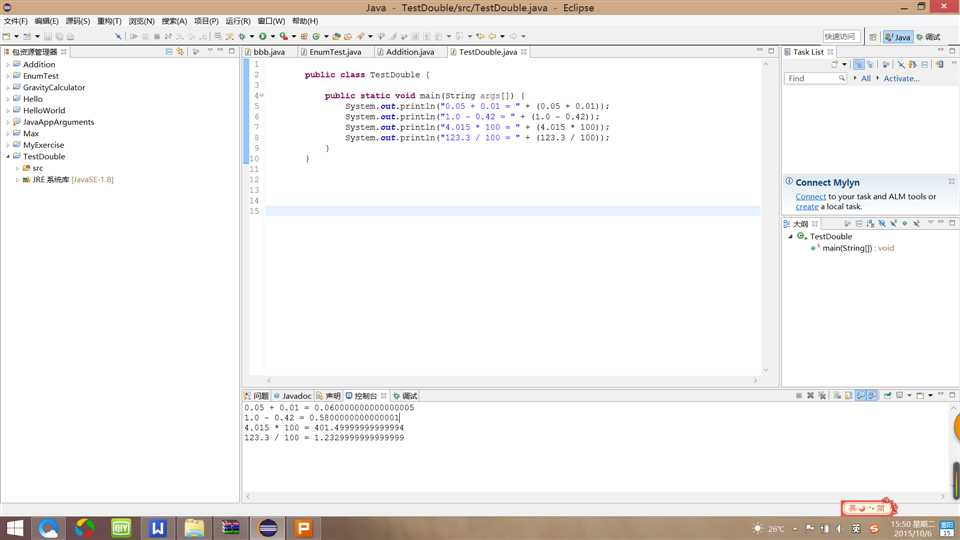Click the New file wizard icon
The width and height of the screenshot is (960, 540).
click(x=6, y=36)
